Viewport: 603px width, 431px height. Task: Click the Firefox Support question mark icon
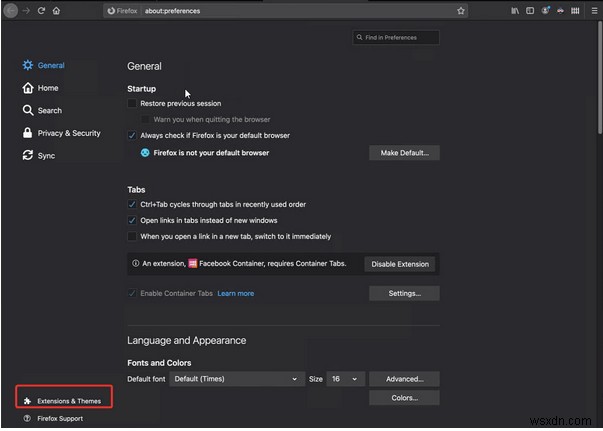[27, 418]
